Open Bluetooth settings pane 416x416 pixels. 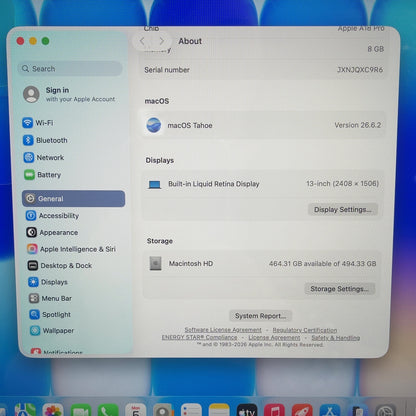click(45, 140)
